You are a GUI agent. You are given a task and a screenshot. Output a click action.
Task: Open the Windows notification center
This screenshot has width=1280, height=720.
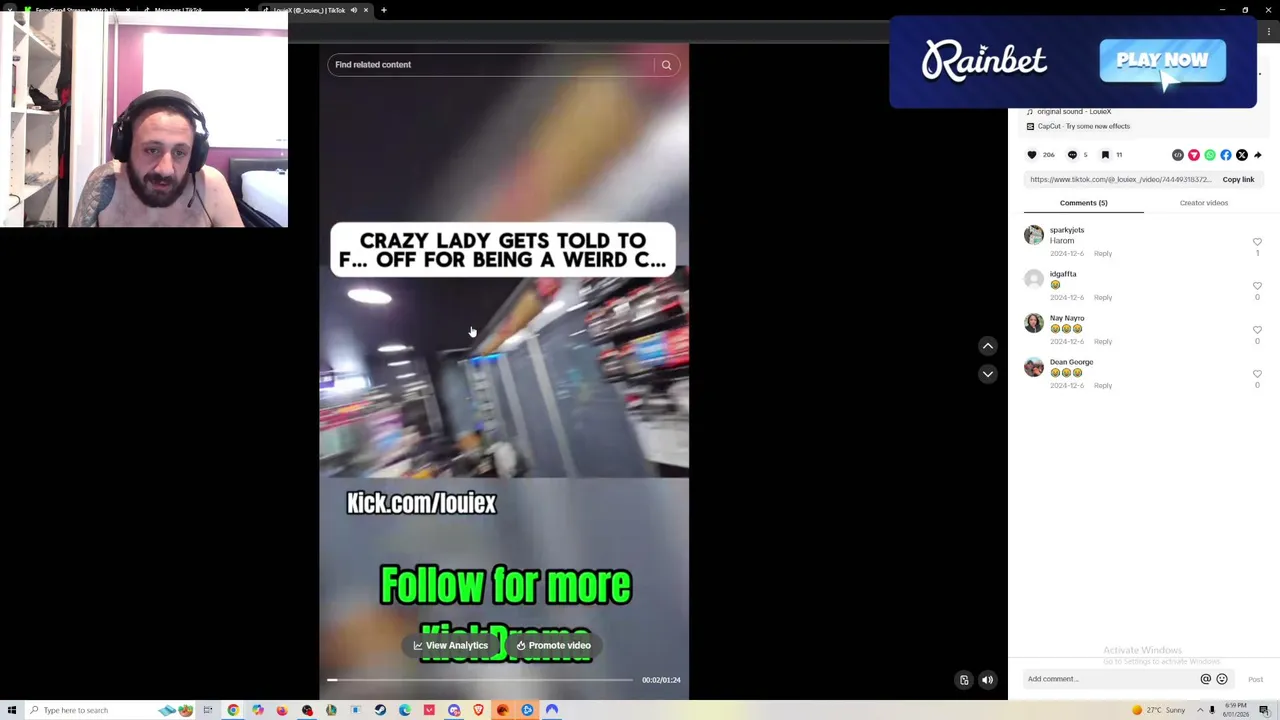click(x=1264, y=710)
